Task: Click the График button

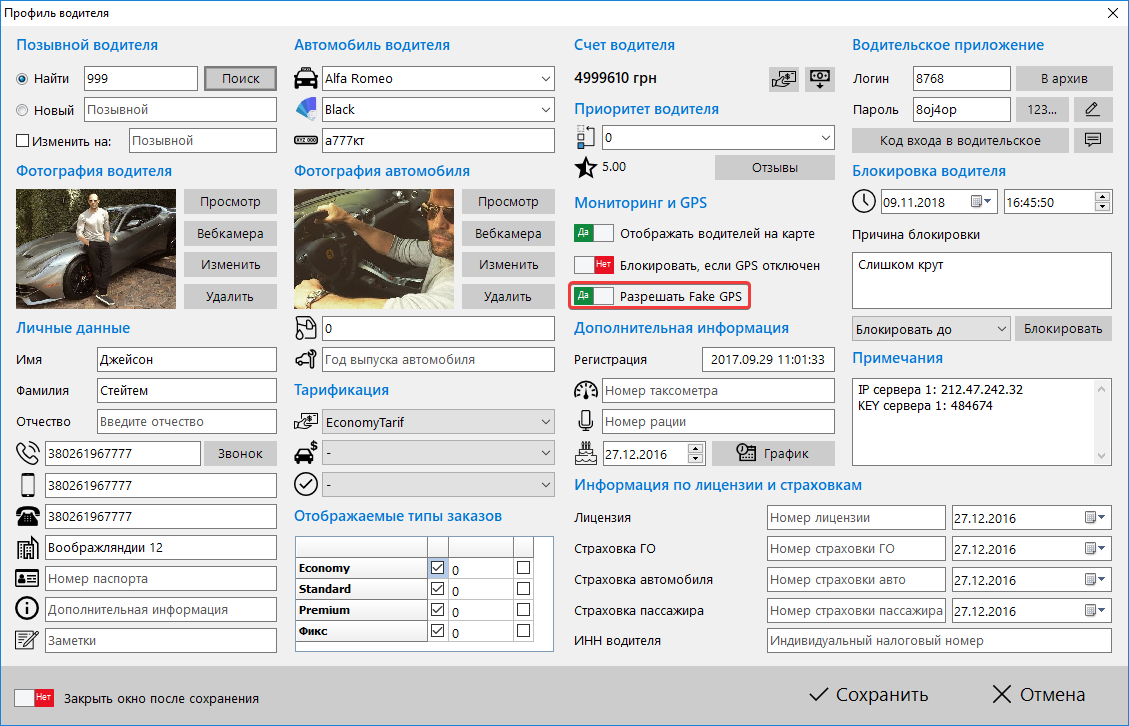Action: pyautogui.click(x=773, y=453)
